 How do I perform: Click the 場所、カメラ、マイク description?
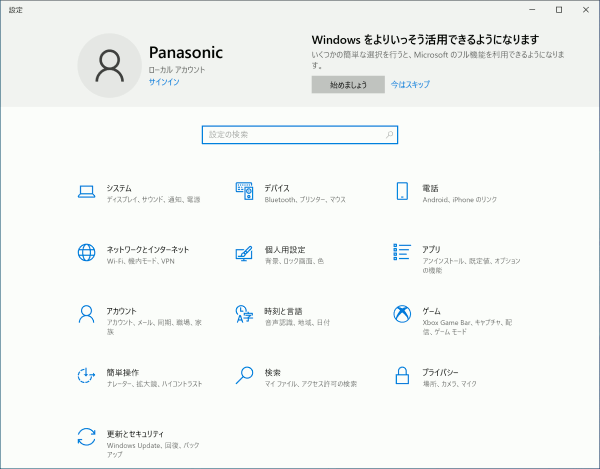point(450,384)
